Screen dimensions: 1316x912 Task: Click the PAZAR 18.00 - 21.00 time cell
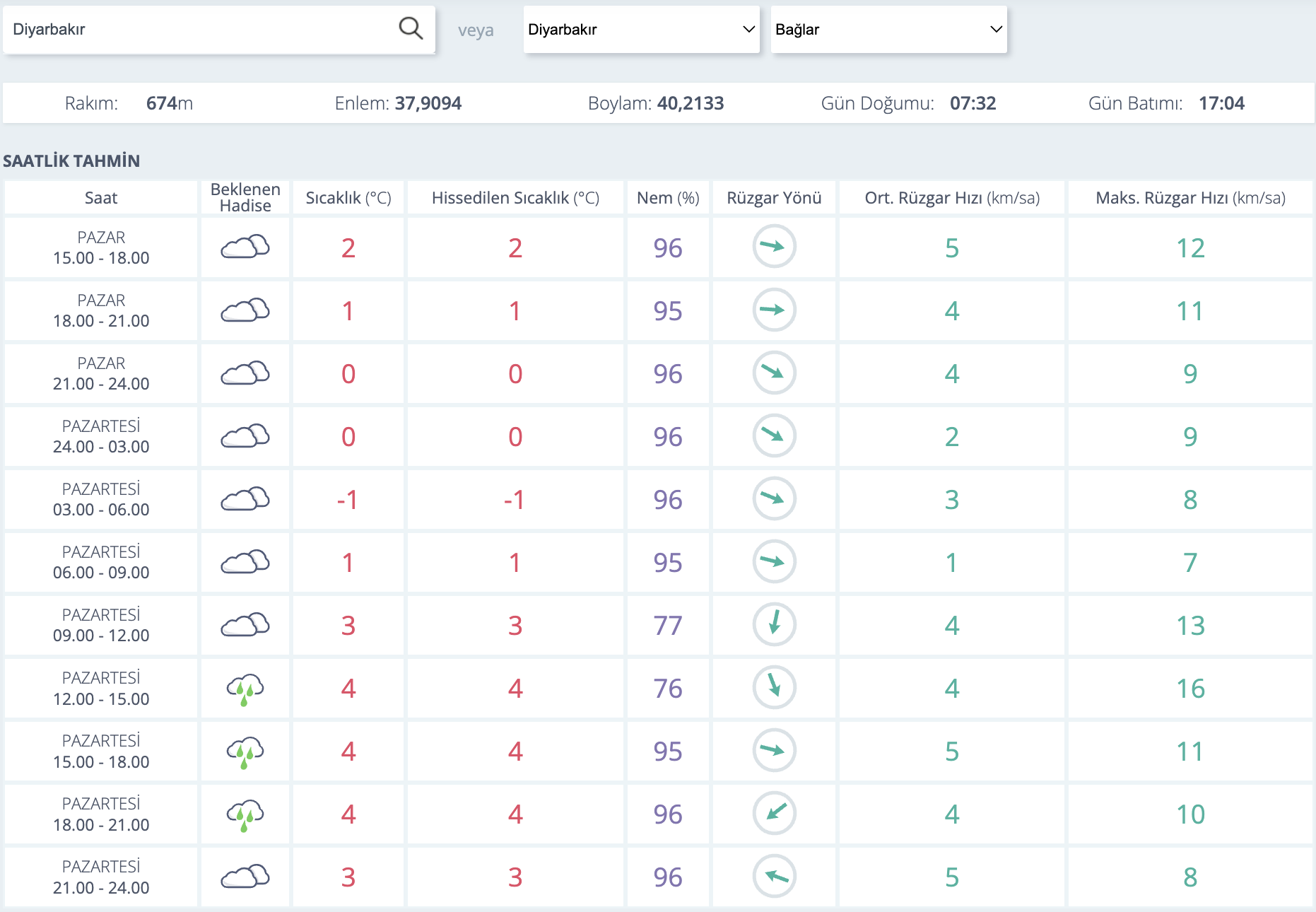[x=101, y=310]
